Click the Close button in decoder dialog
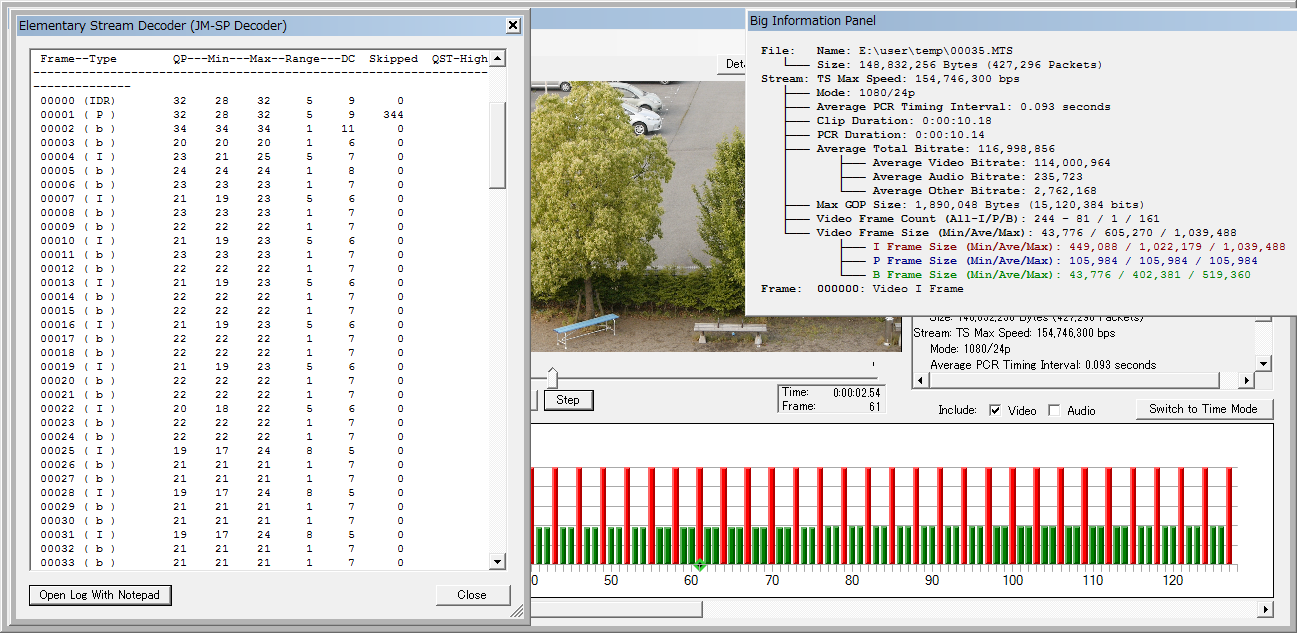 (x=472, y=595)
